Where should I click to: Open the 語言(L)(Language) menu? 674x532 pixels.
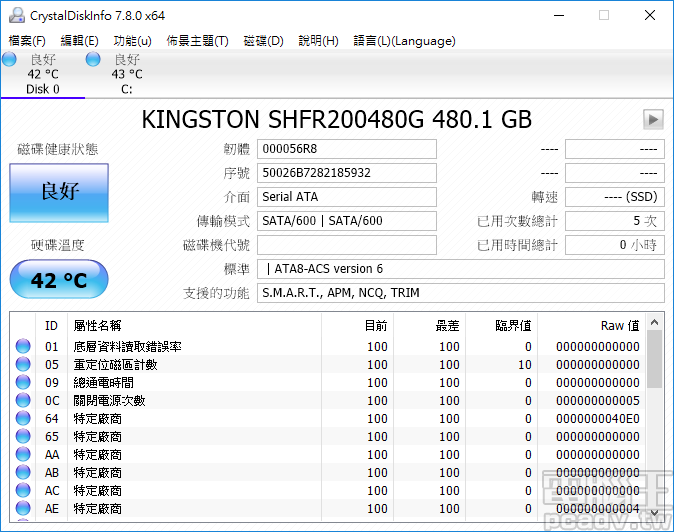[404, 41]
